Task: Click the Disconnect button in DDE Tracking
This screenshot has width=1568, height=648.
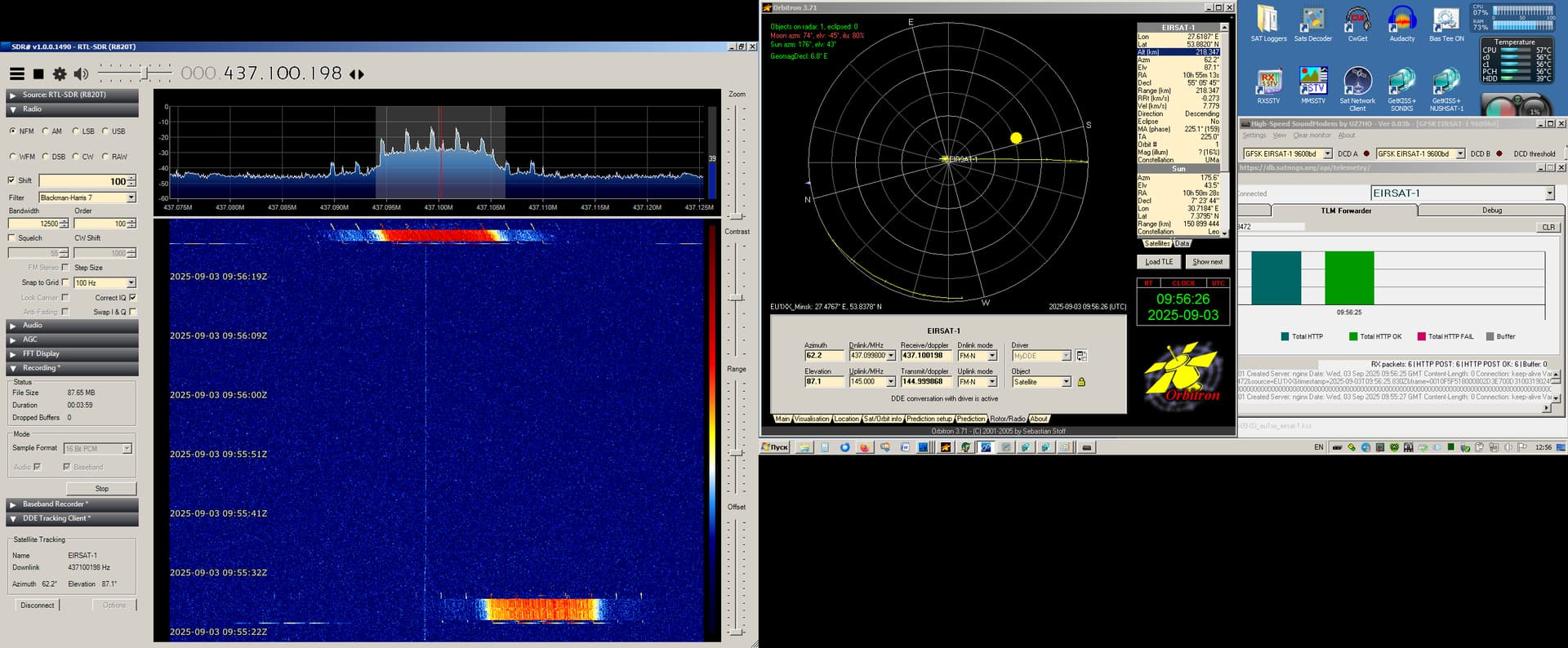Action: coord(38,606)
